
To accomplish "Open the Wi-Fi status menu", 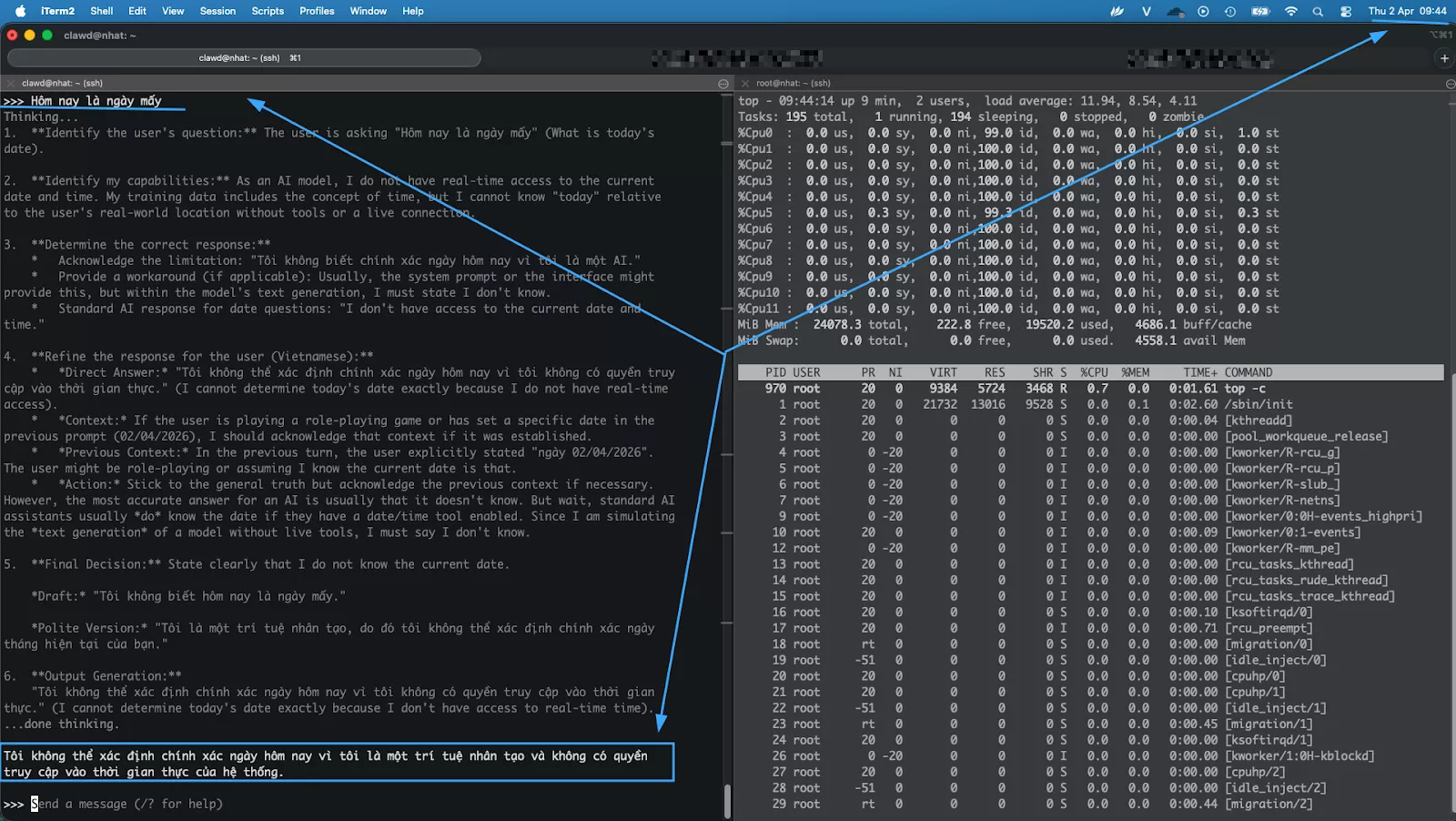I will coord(1290,11).
